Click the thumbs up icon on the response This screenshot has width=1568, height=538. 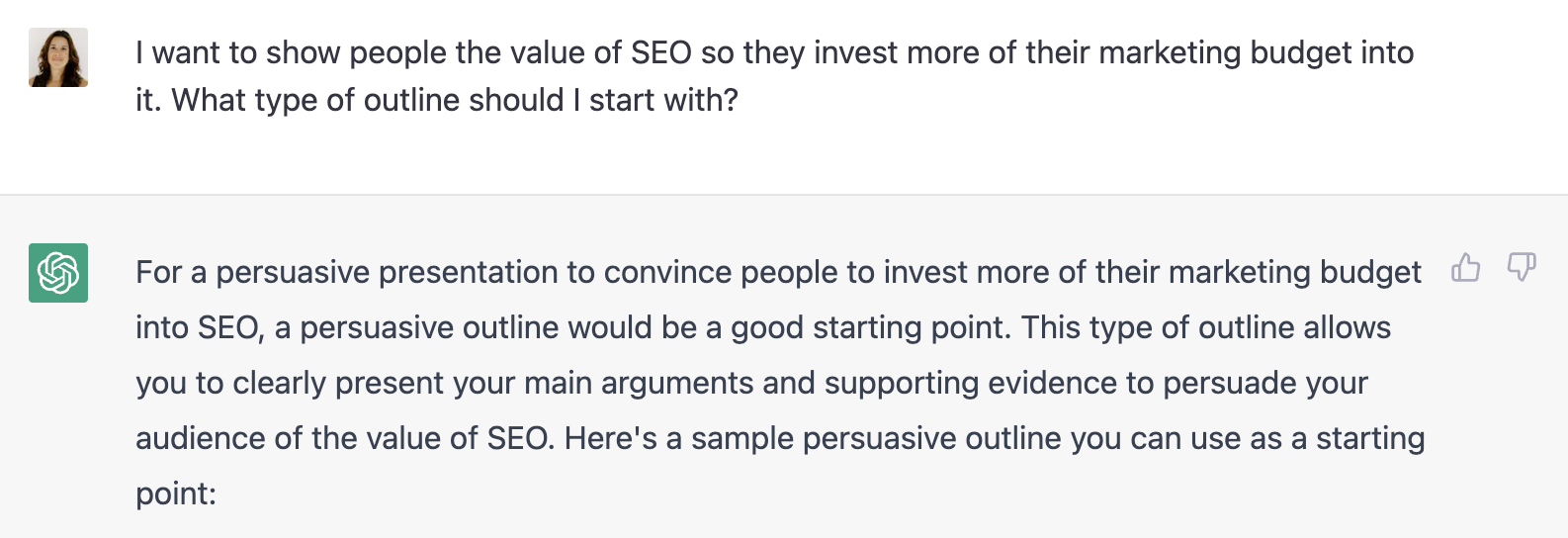click(x=1465, y=267)
